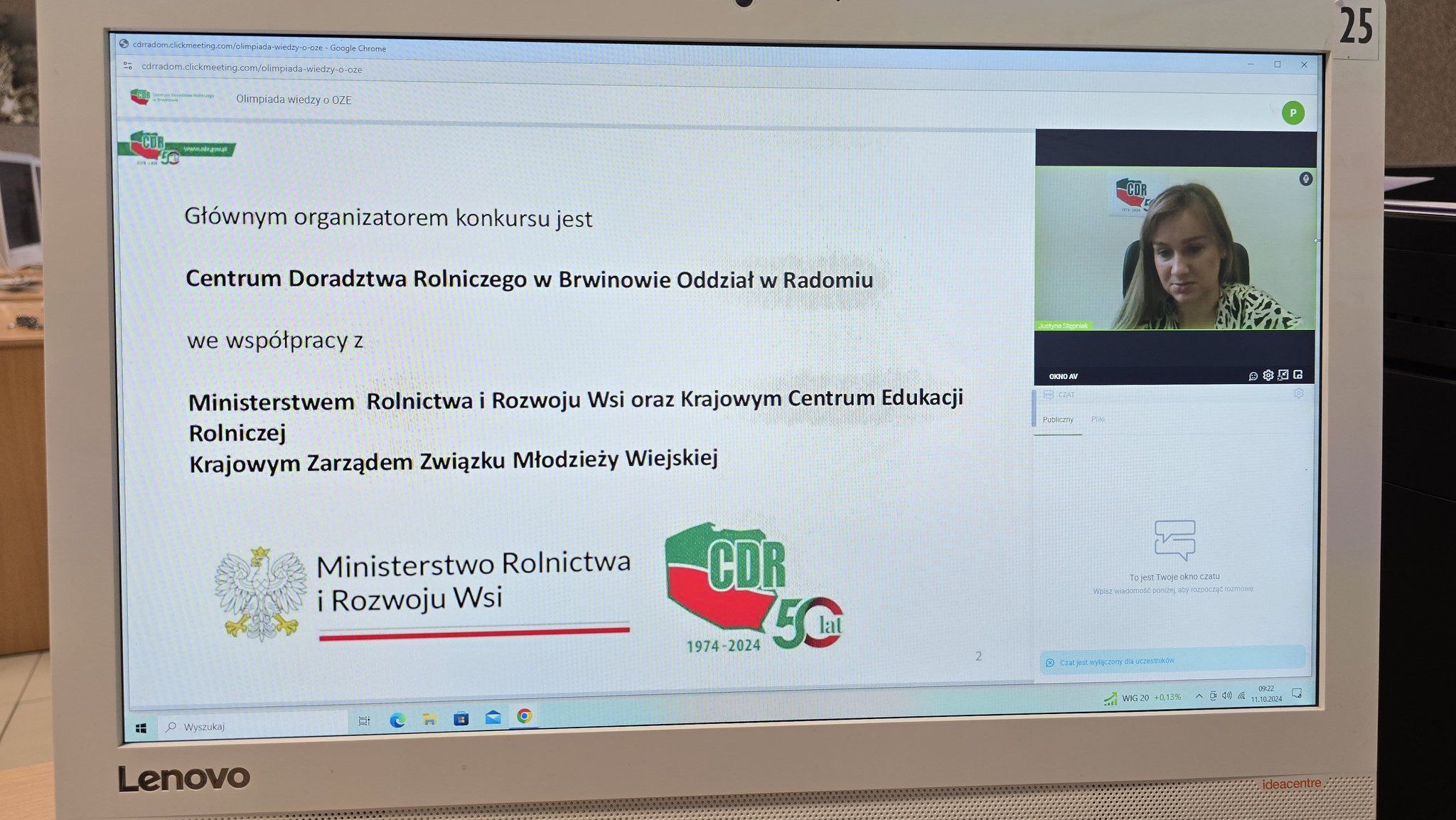
Task: Open File Explorer from the taskbar
Action: click(429, 720)
